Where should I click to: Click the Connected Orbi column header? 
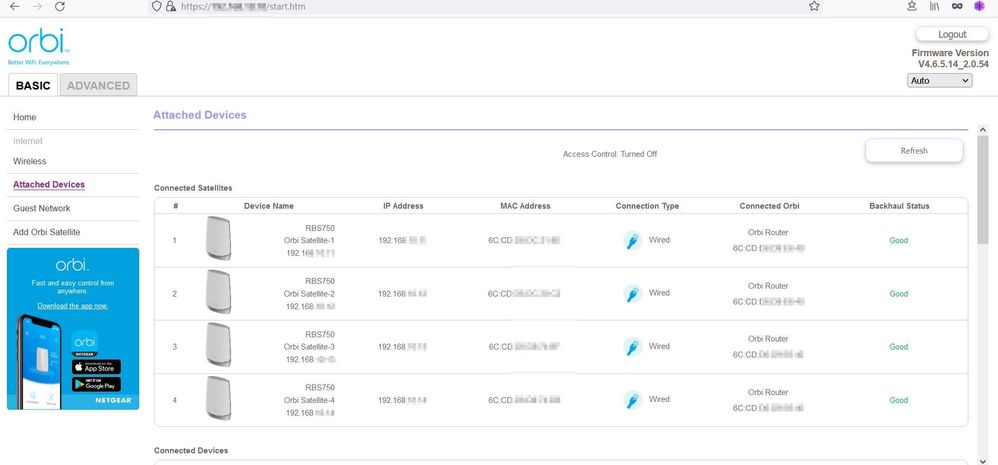pyautogui.click(x=770, y=206)
